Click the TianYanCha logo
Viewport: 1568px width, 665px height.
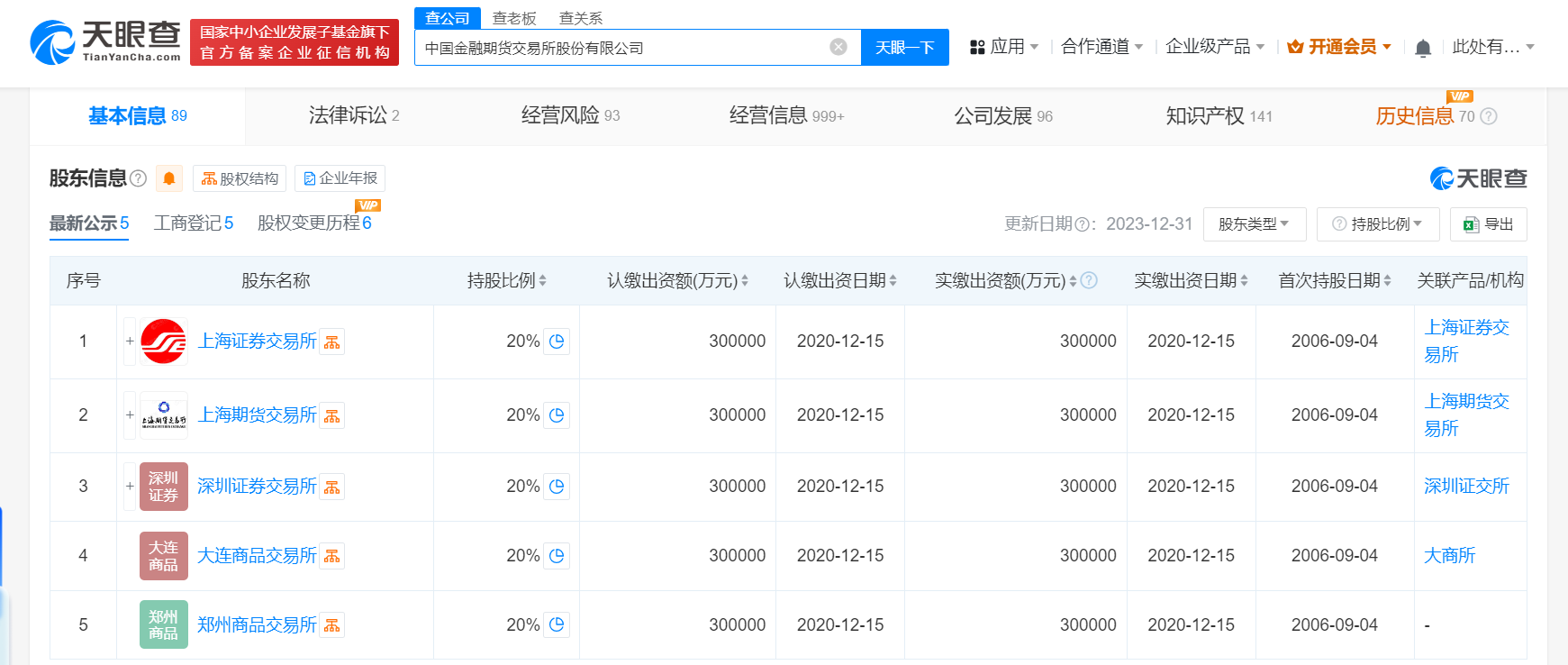coord(105,41)
